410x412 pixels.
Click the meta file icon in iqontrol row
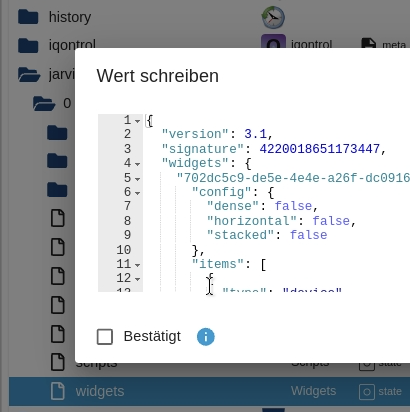click(369, 43)
